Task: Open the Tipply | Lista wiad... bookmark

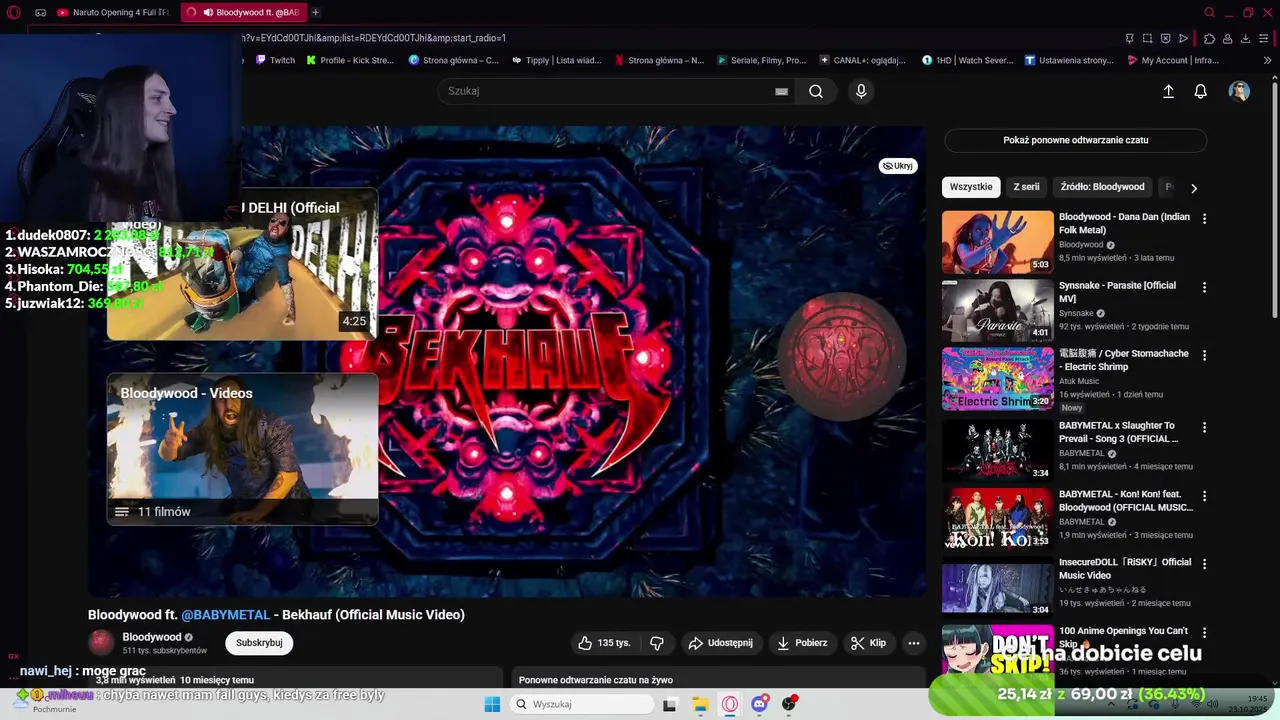Action: [x=556, y=60]
